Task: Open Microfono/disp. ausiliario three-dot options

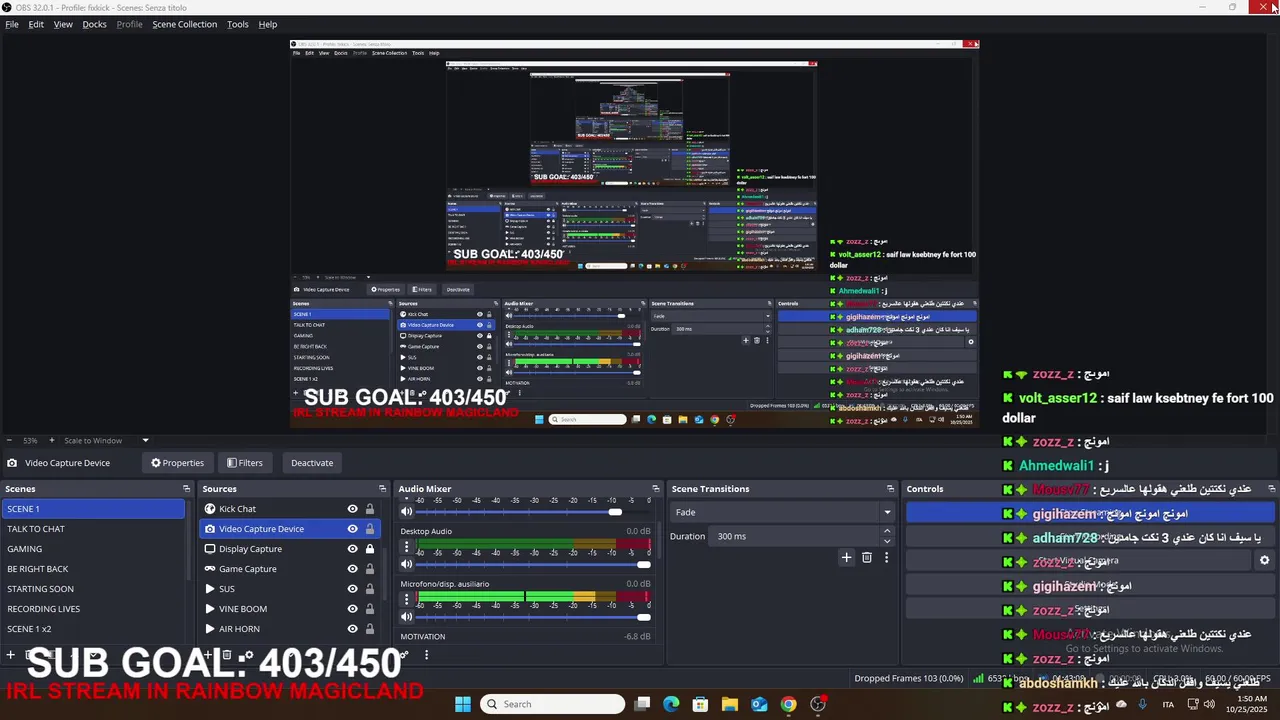Action: [406, 599]
